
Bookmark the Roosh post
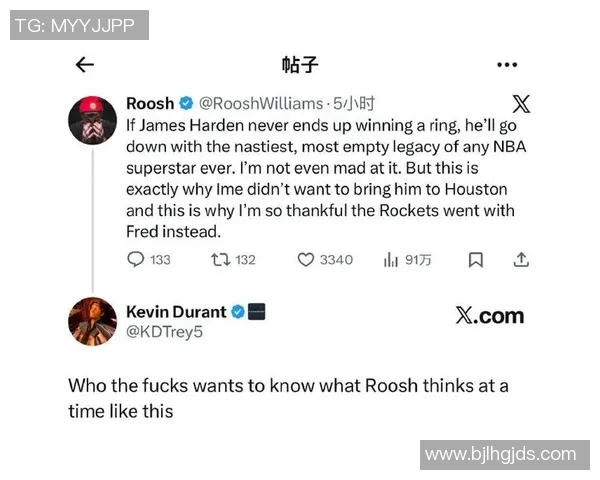click(476, 260)
